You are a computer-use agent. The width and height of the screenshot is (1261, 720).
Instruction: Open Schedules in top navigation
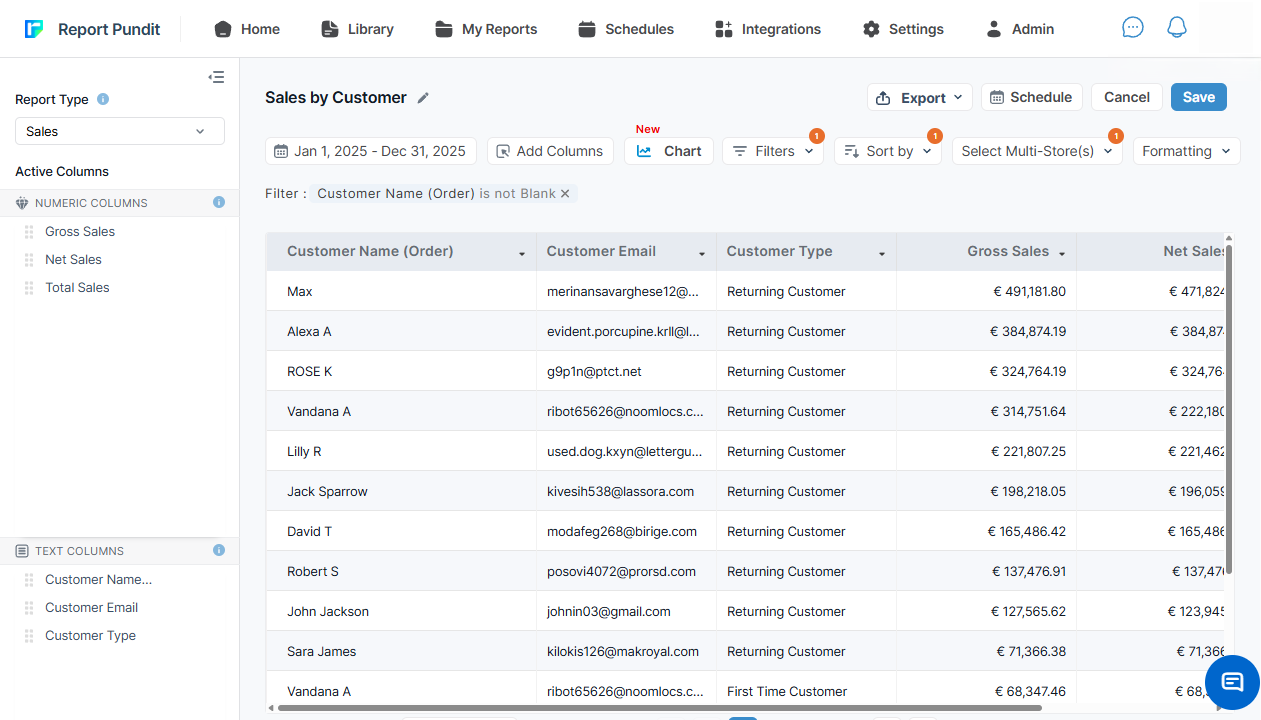click(626, 29)
